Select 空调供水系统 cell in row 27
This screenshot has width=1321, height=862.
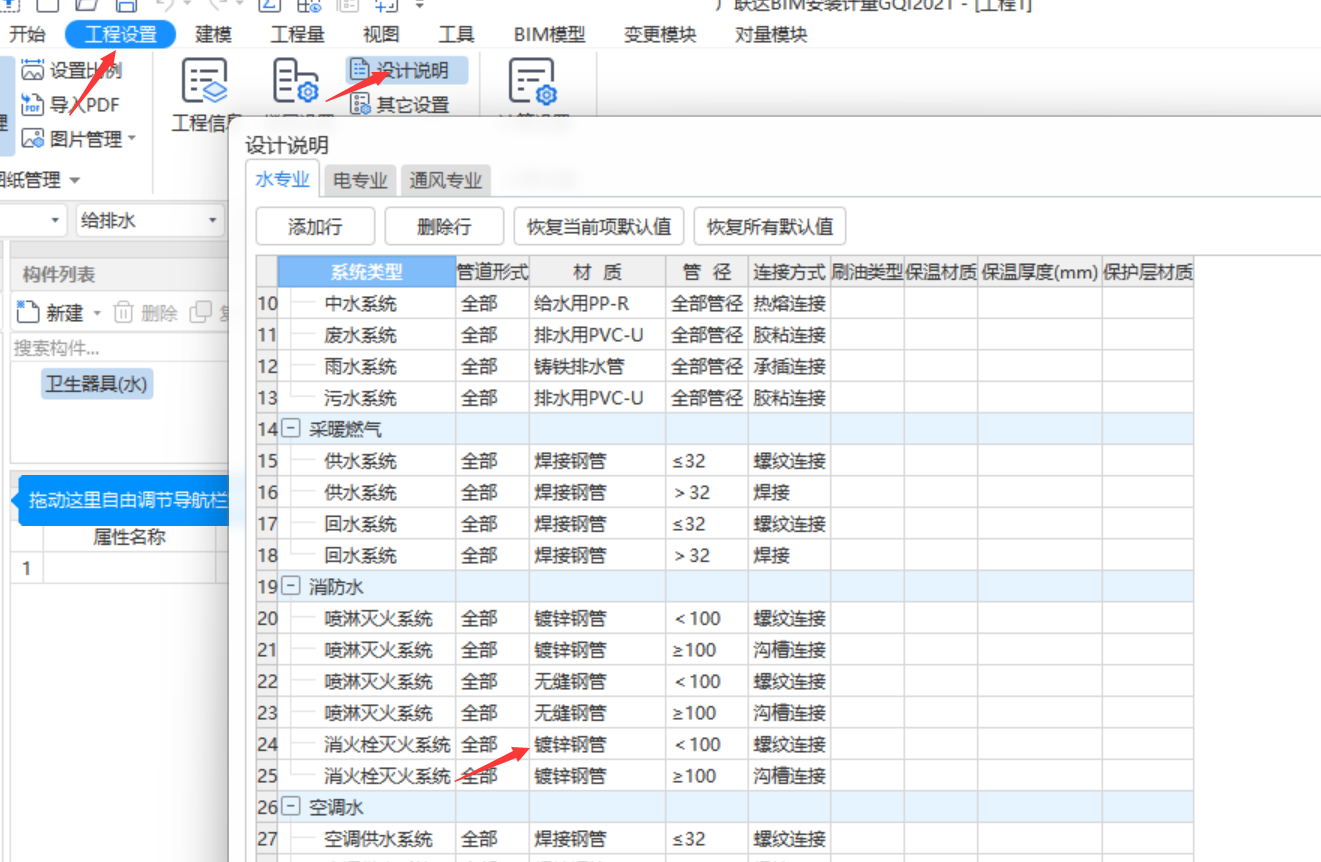coord(367,839)
